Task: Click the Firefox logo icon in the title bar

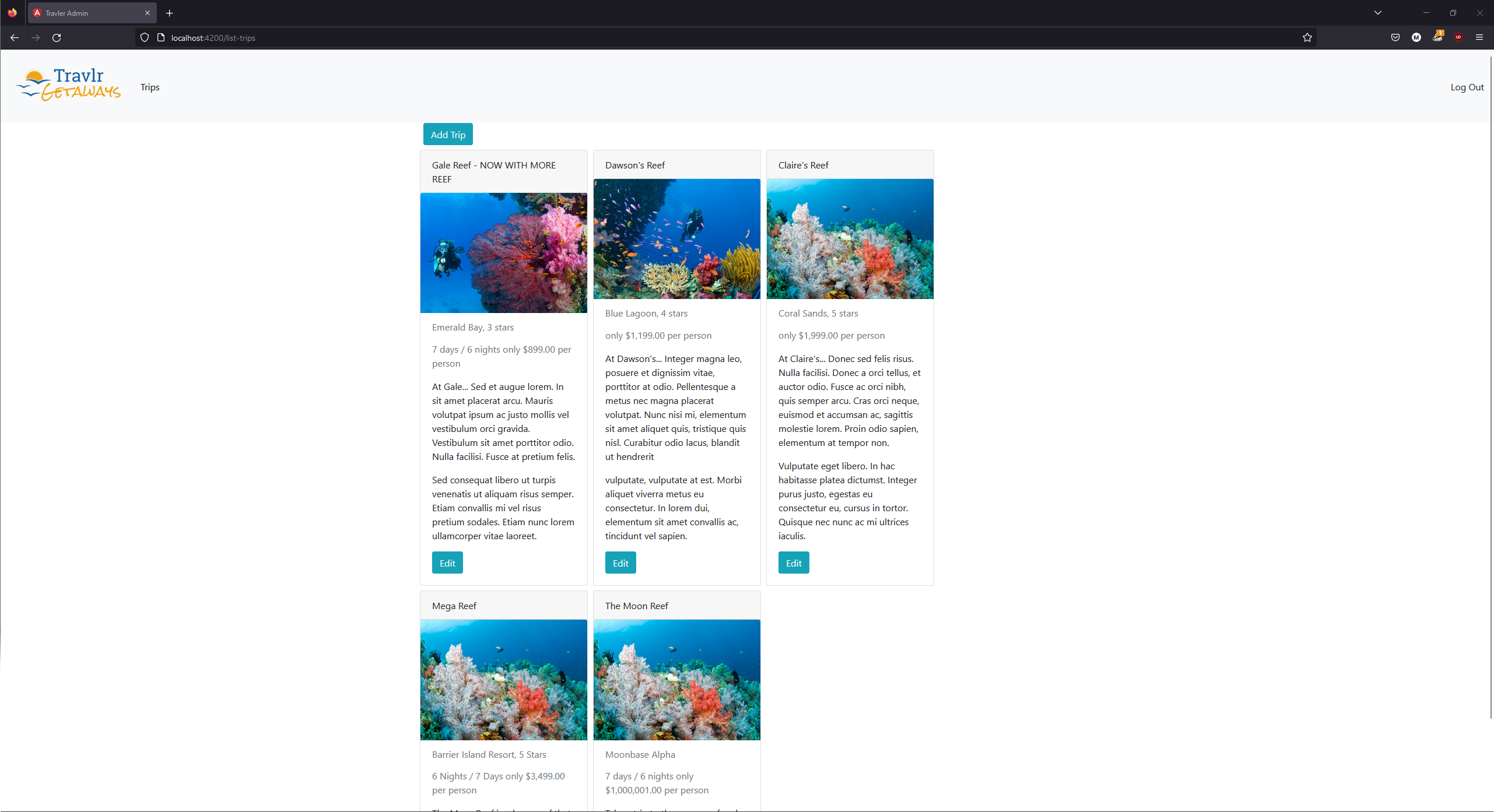Action: tap(12, 13)
